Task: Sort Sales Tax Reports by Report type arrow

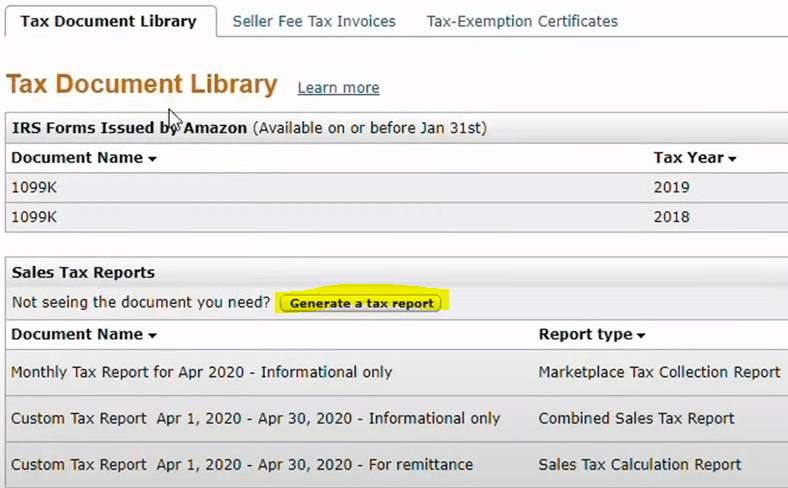Action: [x=641, y=335]
